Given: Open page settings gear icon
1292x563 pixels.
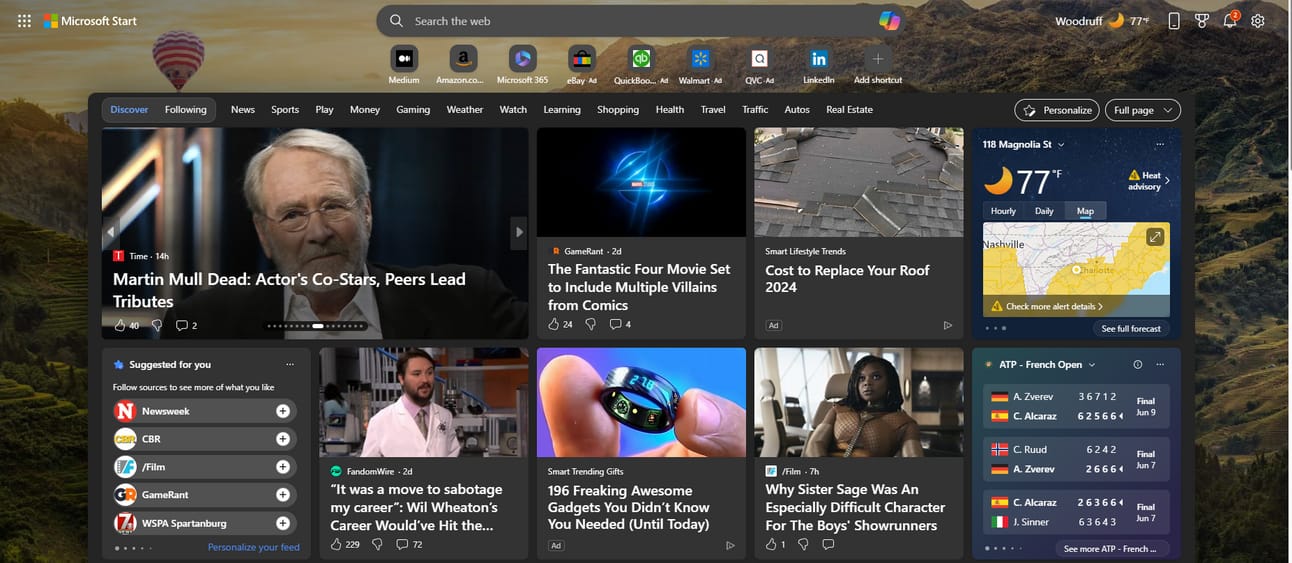Looking at the screenshot, I should point(1258,21).
